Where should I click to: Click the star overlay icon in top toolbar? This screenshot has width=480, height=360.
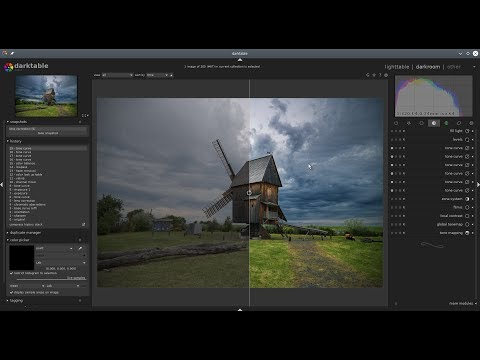(374, 75)
